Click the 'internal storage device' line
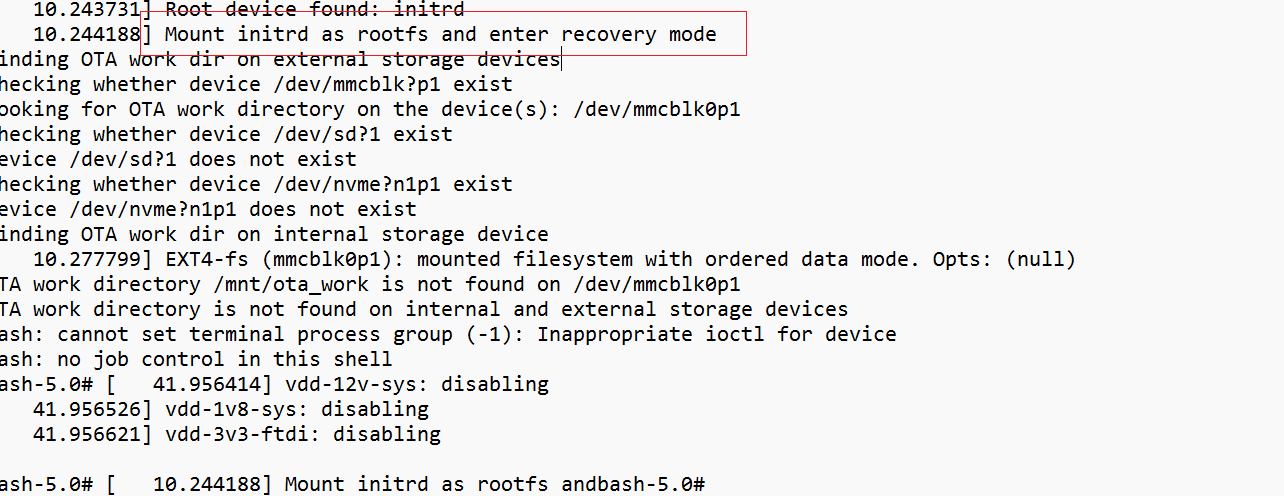 pyautogui.click(x=274, y=234)
